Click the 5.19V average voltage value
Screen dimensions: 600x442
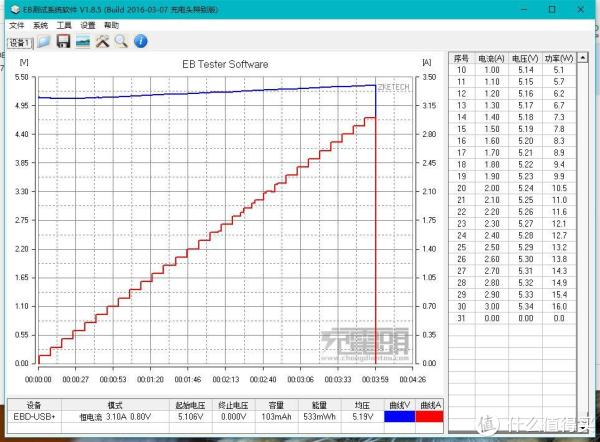pos(362,417)
